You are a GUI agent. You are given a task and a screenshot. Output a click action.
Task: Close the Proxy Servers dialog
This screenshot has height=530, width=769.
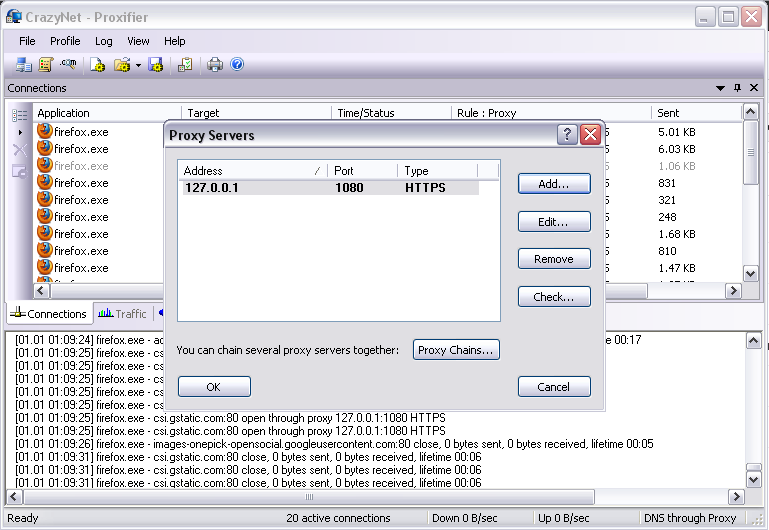point(590,134)
